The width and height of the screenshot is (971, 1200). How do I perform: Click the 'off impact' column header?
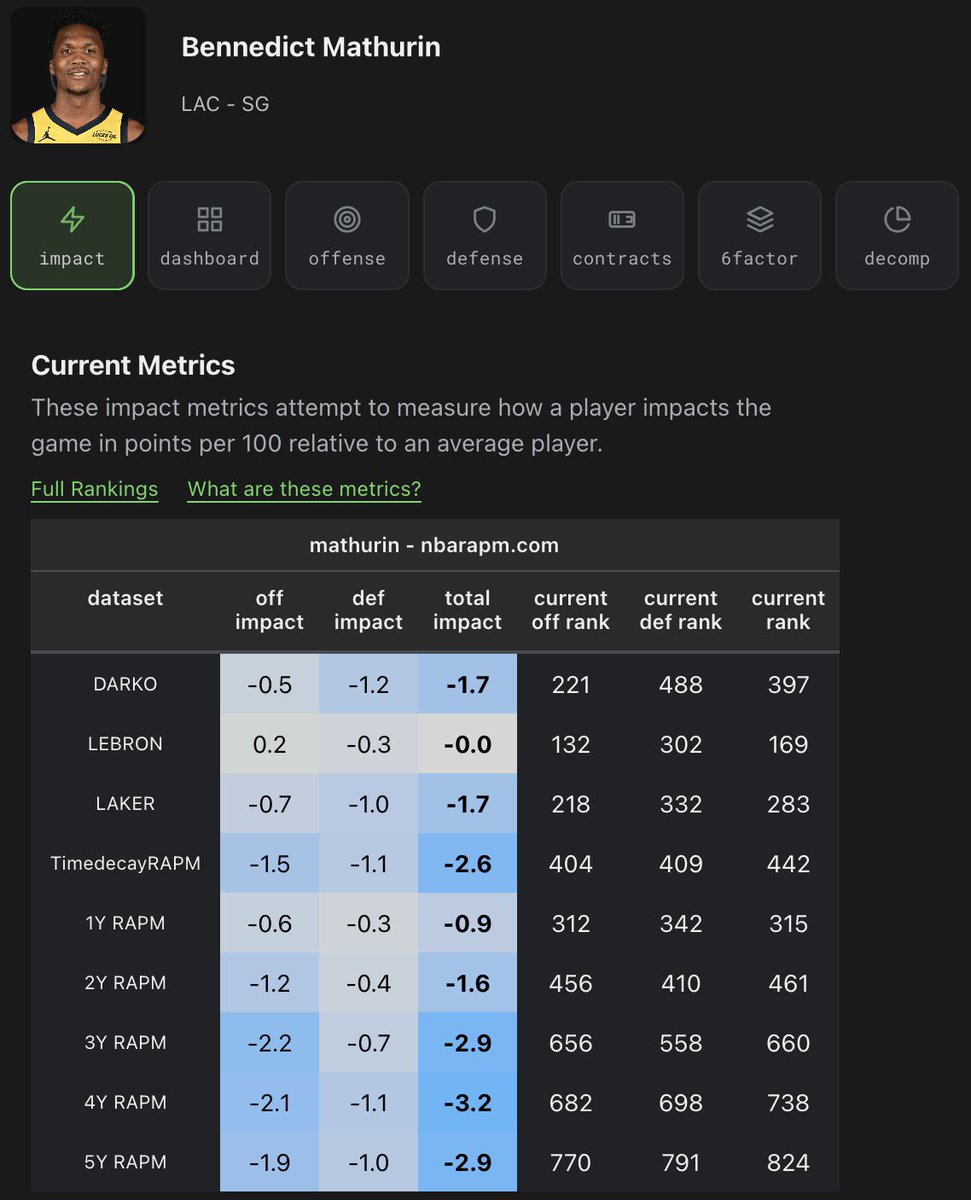tap(269, 610)
